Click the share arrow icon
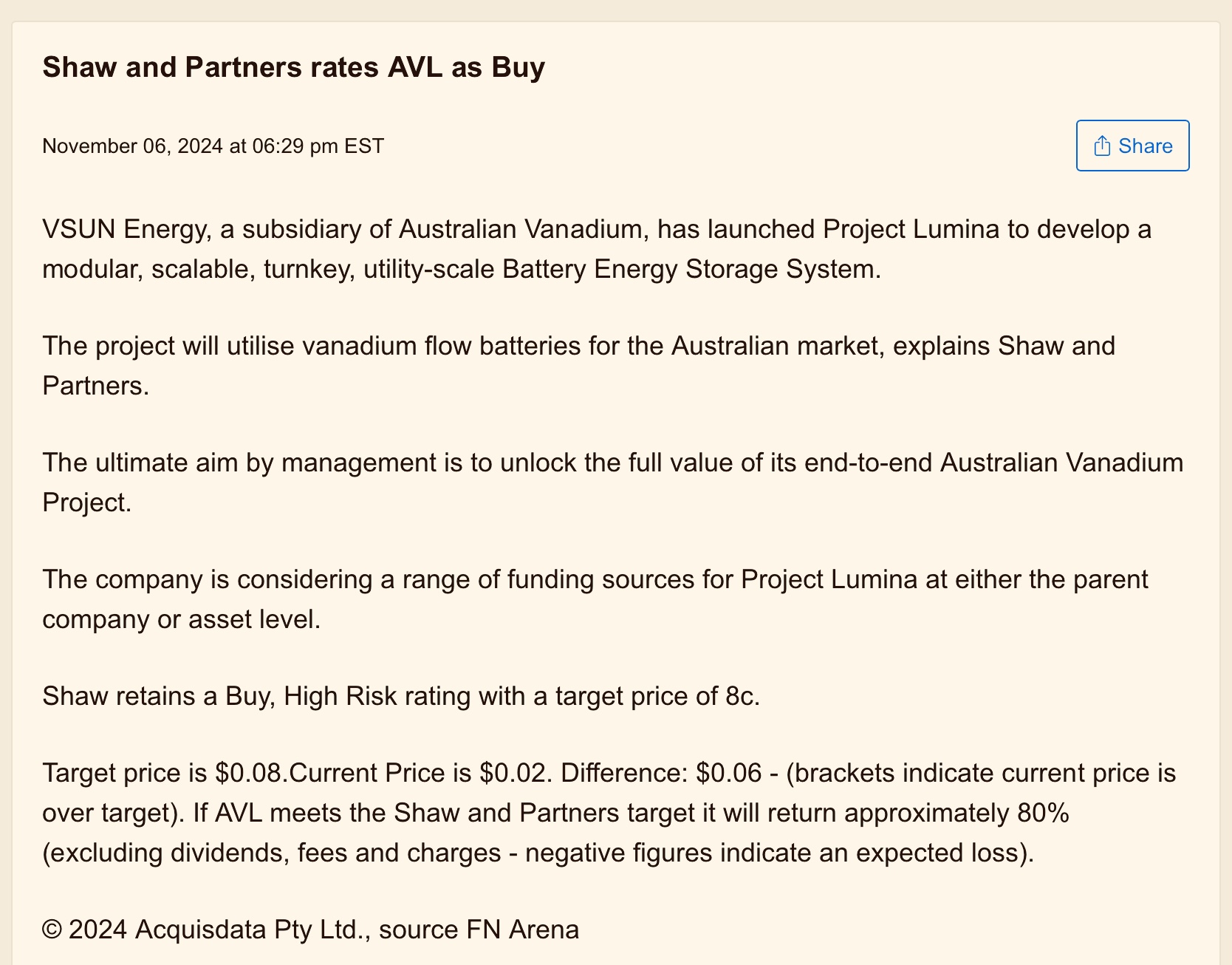This screenshot has height=965, width=1232. click(1102, 146)
